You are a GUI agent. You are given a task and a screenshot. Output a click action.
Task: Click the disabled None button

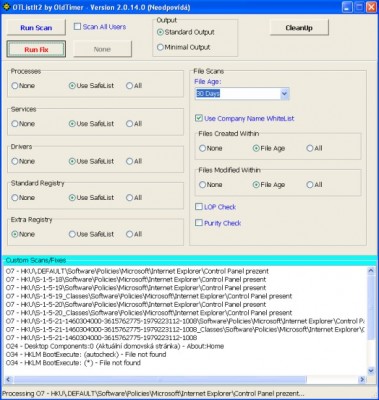point(102,49)
